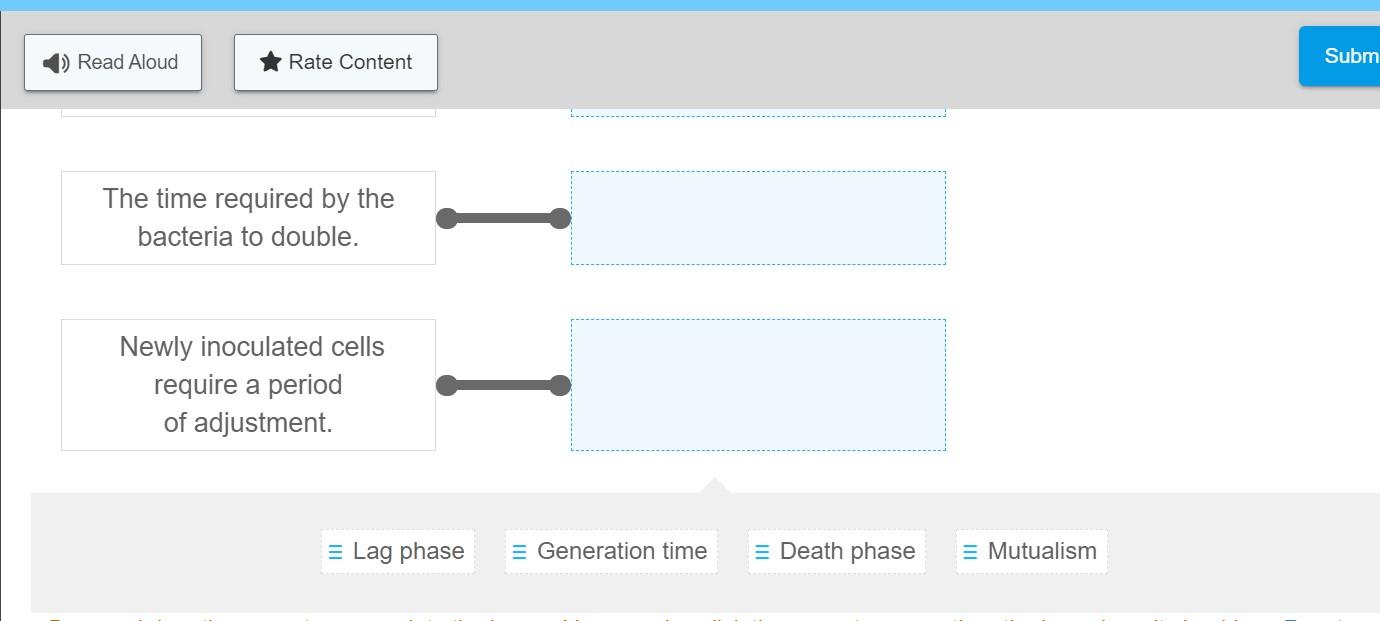Click the drag handle on Lag phase chip

pyautogui.click(x=335, y=550)
